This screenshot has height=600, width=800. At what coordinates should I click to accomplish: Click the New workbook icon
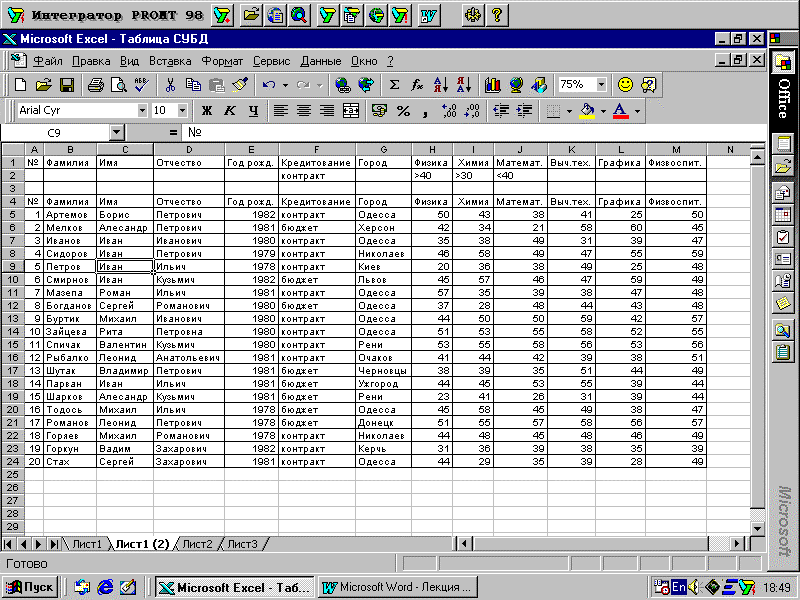(x=20, y=85)
